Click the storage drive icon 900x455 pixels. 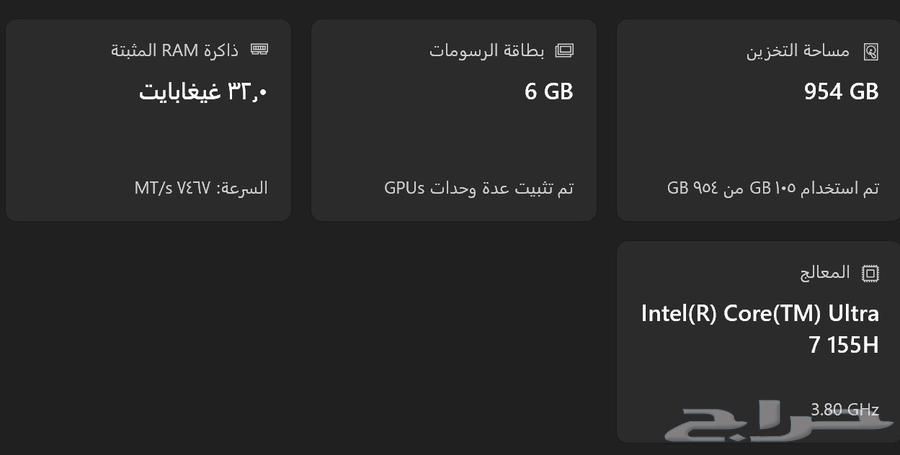871,50
